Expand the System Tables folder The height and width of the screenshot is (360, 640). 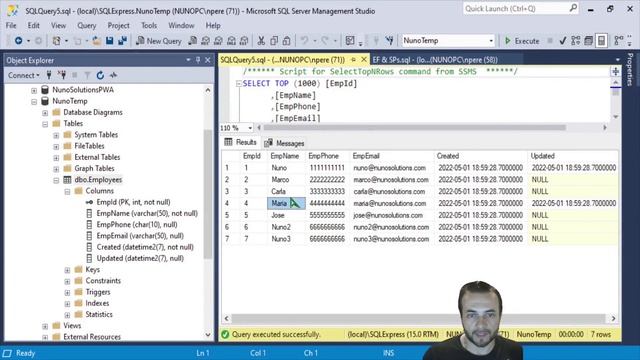[56, 135]
